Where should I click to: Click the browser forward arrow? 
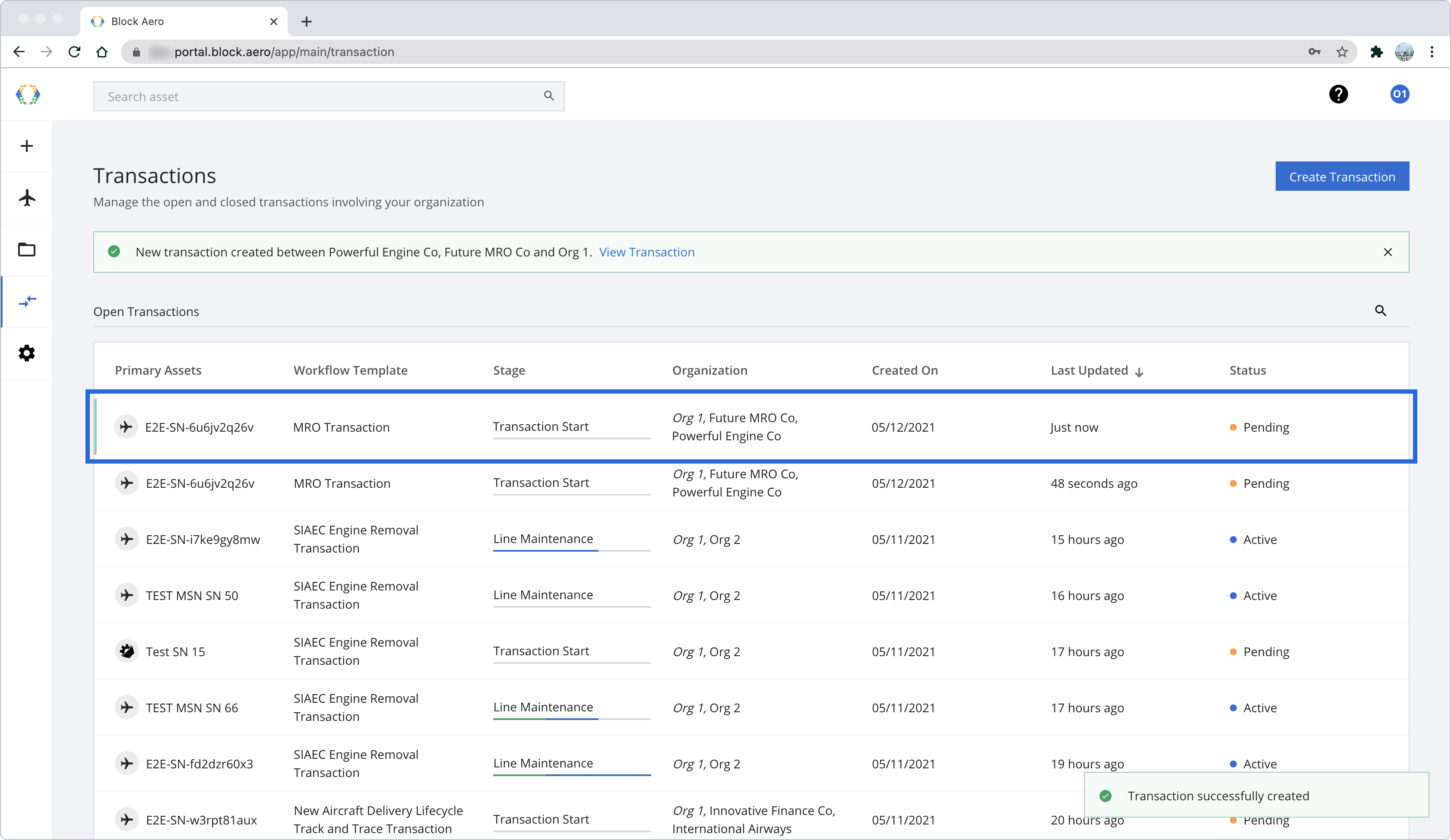point(47,52)
